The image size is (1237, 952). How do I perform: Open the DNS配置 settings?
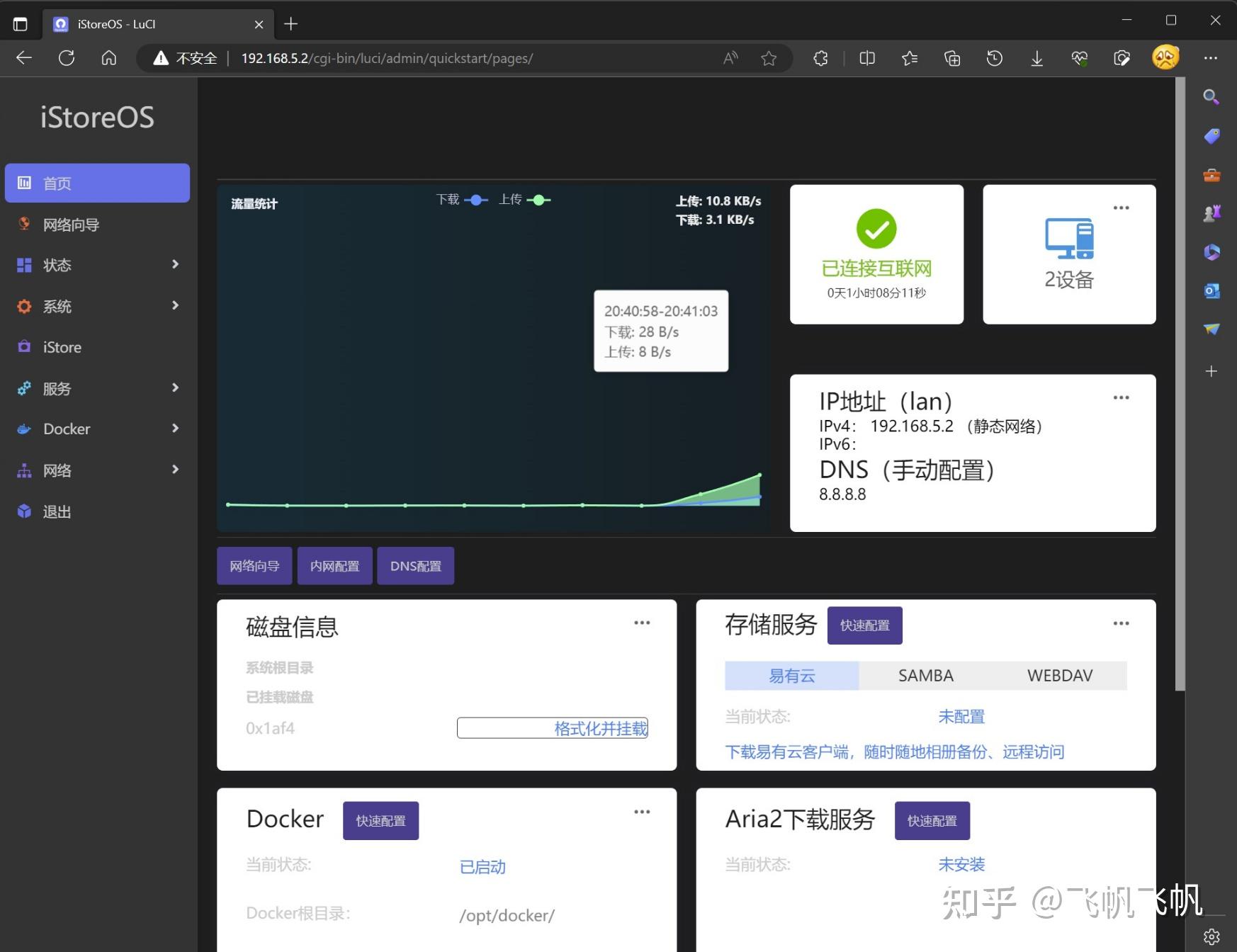(x=415, y=565)
